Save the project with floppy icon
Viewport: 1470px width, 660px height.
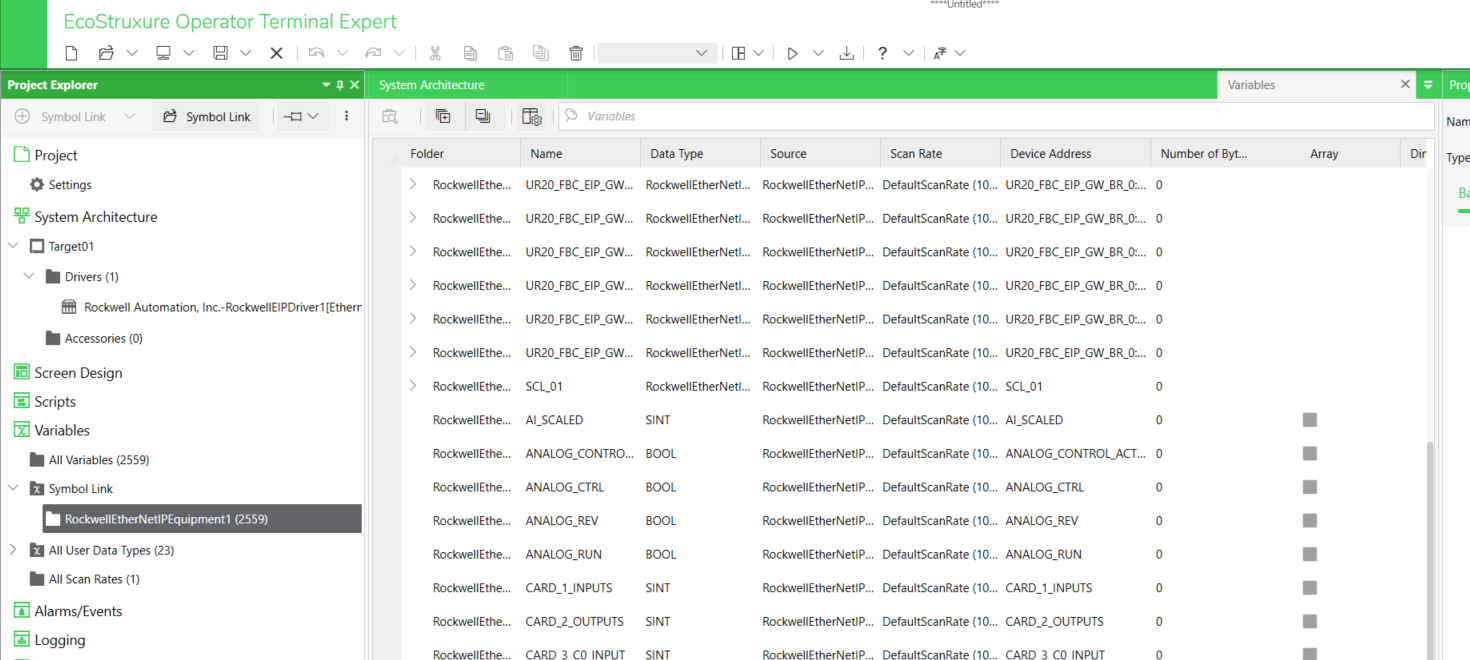[x=221, y=53]
